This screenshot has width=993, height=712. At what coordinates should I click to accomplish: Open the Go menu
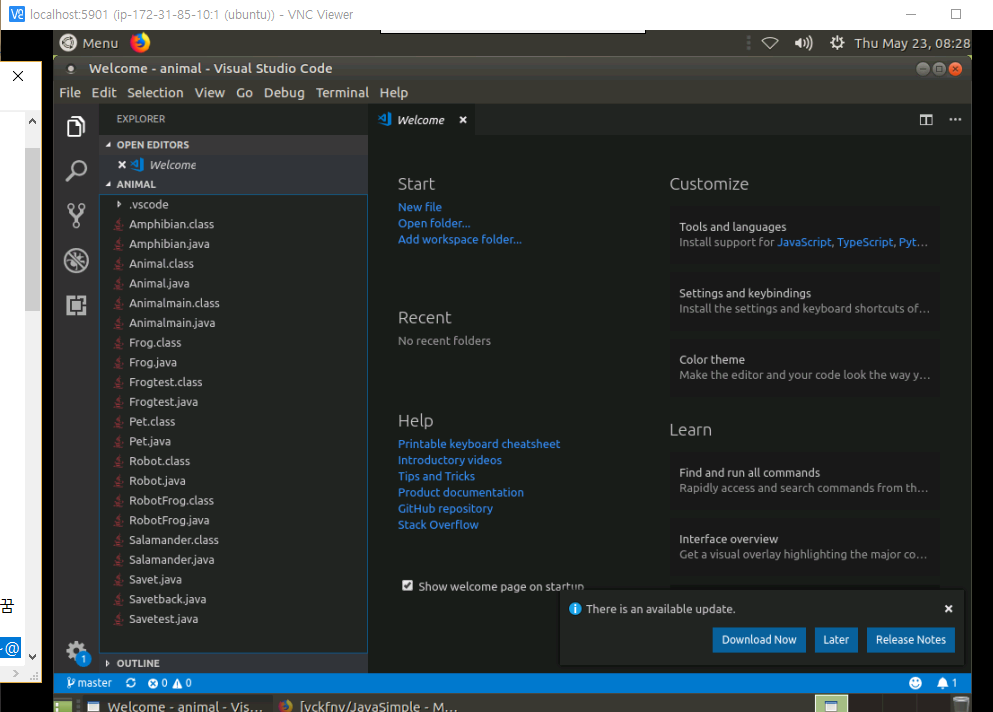pos(244,92)
